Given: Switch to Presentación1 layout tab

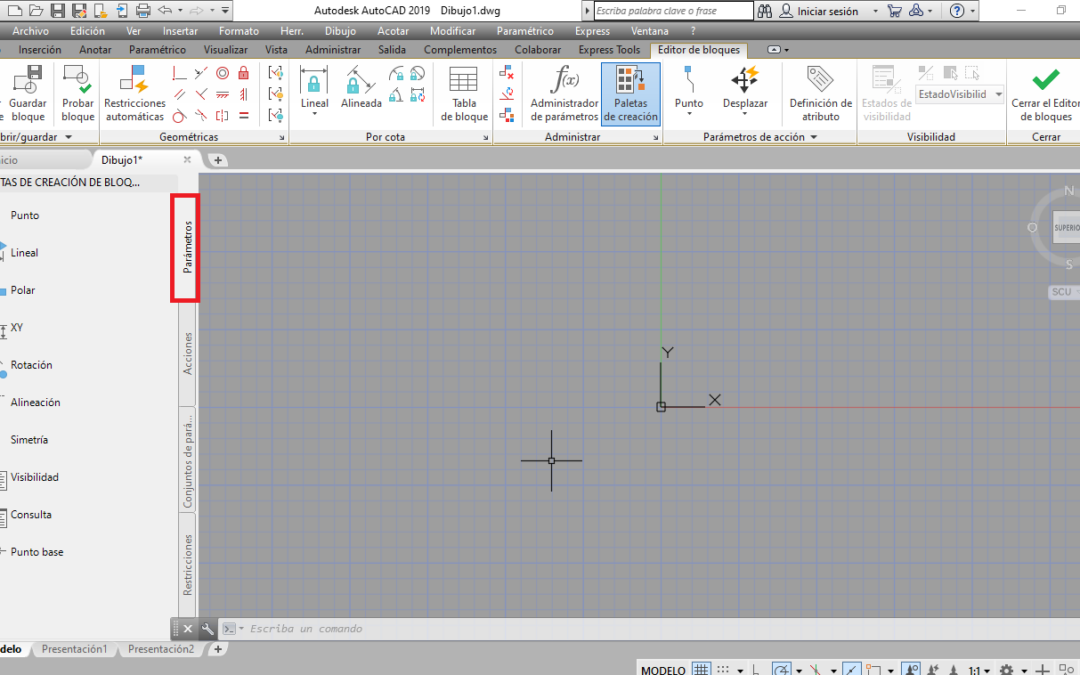Looking at the screenshot, I should coord(74,649).
